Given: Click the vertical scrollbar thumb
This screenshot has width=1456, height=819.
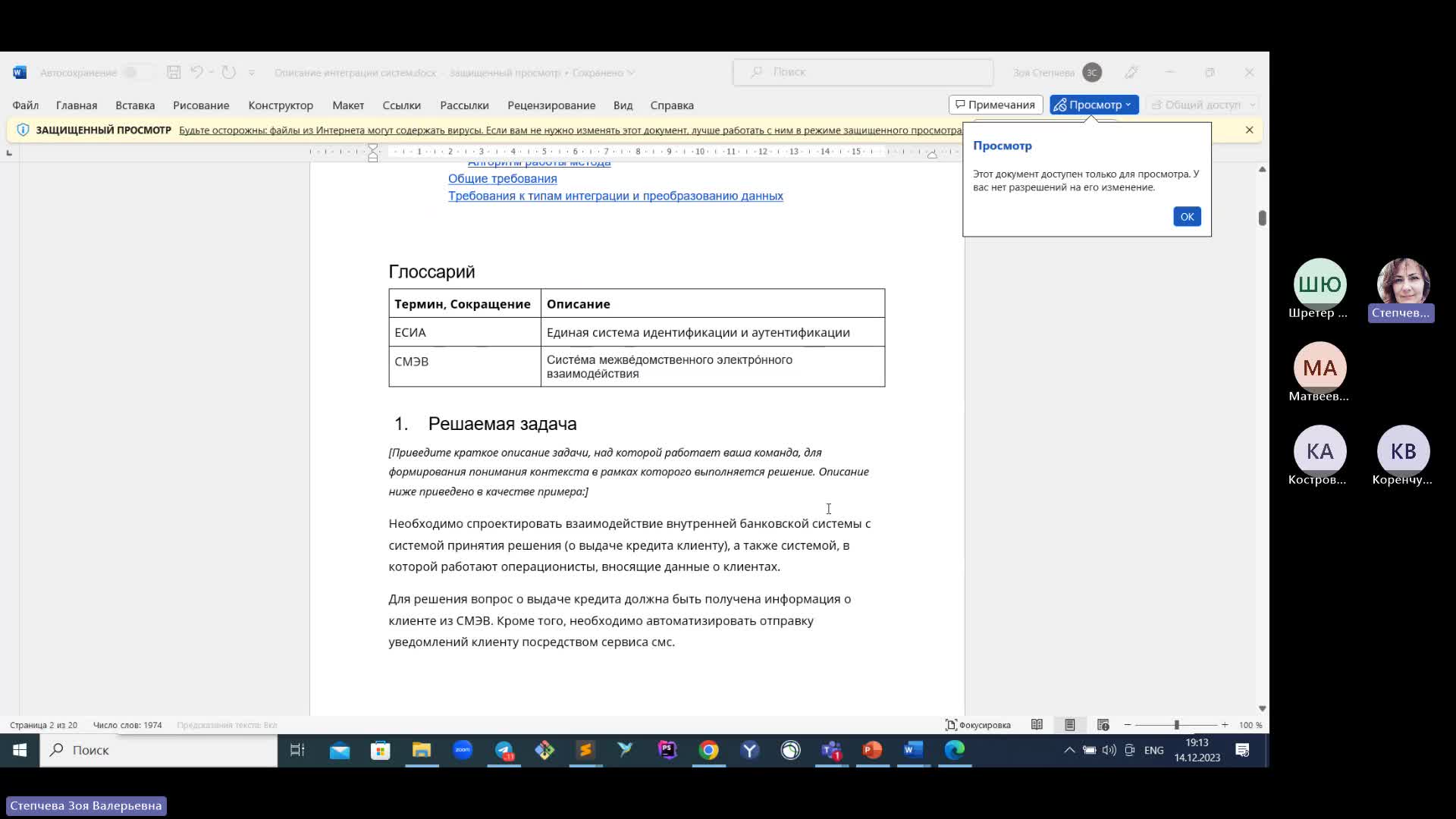Looking at the screenshot, I should click(1262, 218).
